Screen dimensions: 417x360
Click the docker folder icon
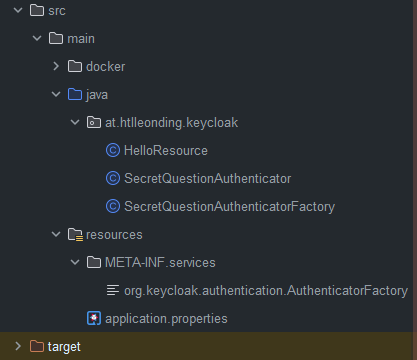coord(75,66)
